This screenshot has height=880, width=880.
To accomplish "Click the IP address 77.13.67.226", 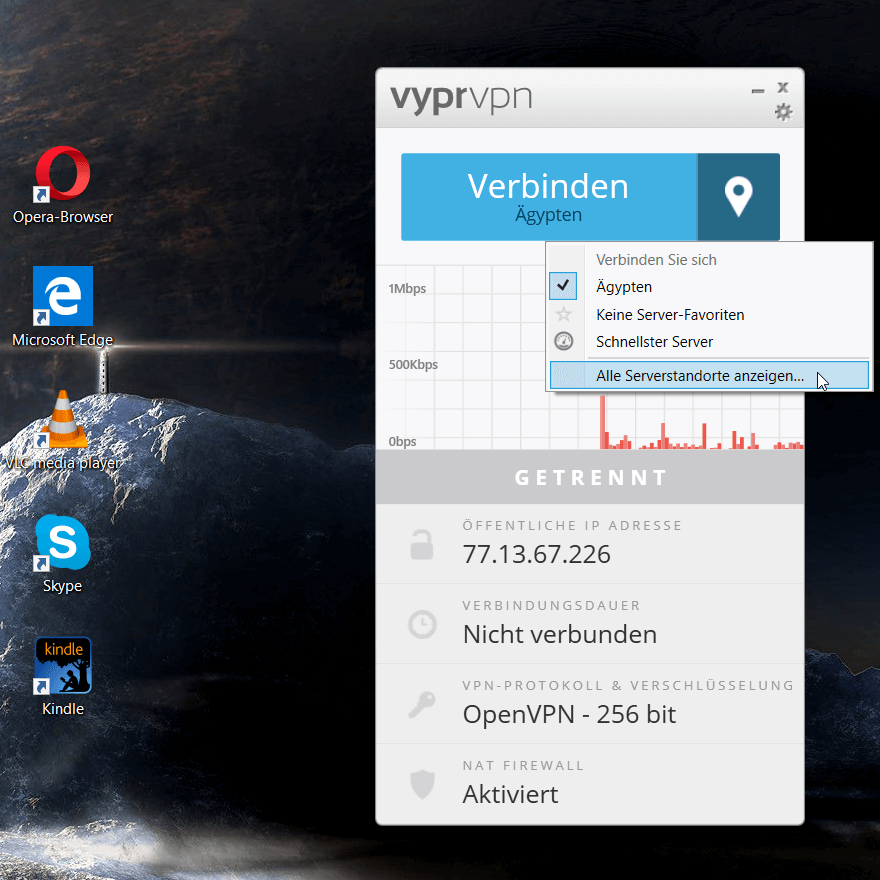I will tap(537, 554).
